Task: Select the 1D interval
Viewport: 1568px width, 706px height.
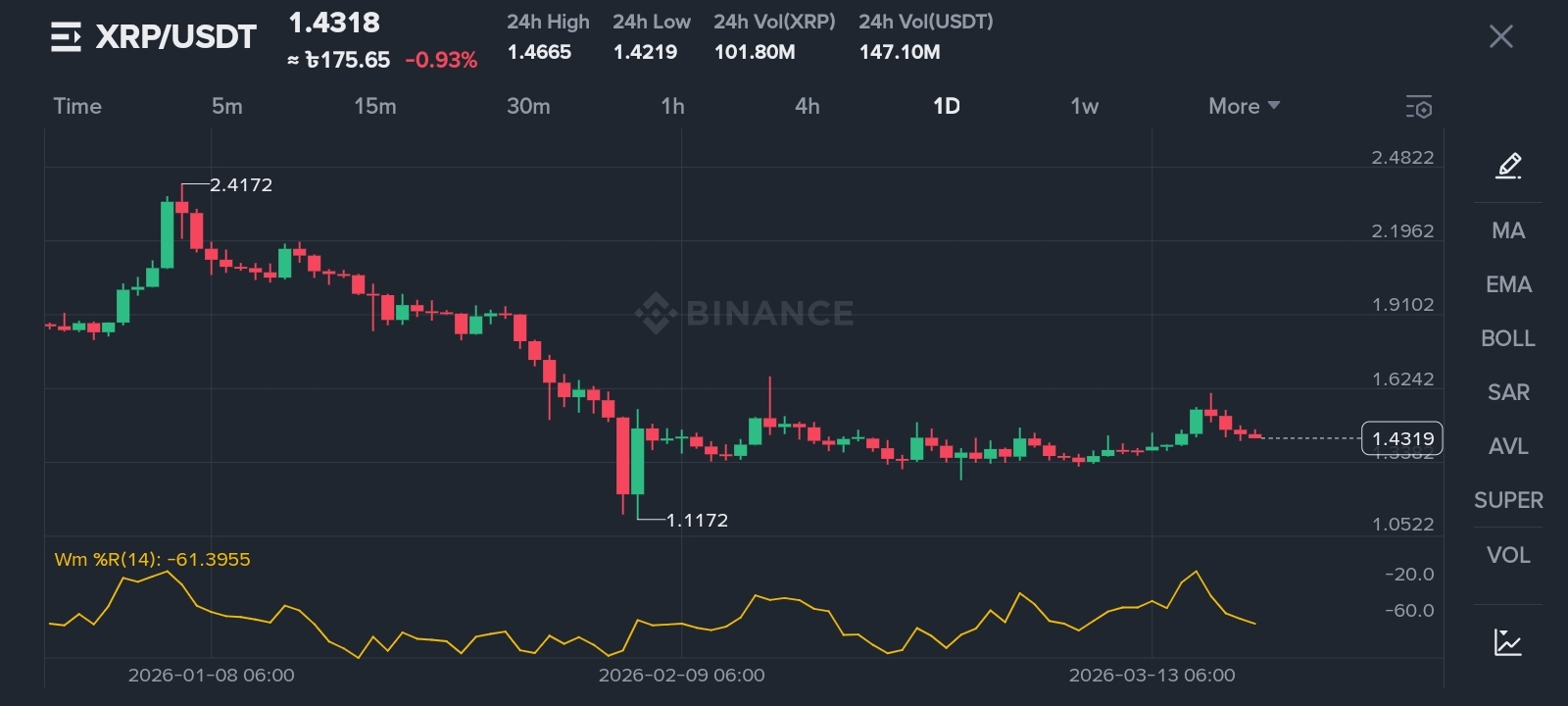Action: [x=947, y=106]
